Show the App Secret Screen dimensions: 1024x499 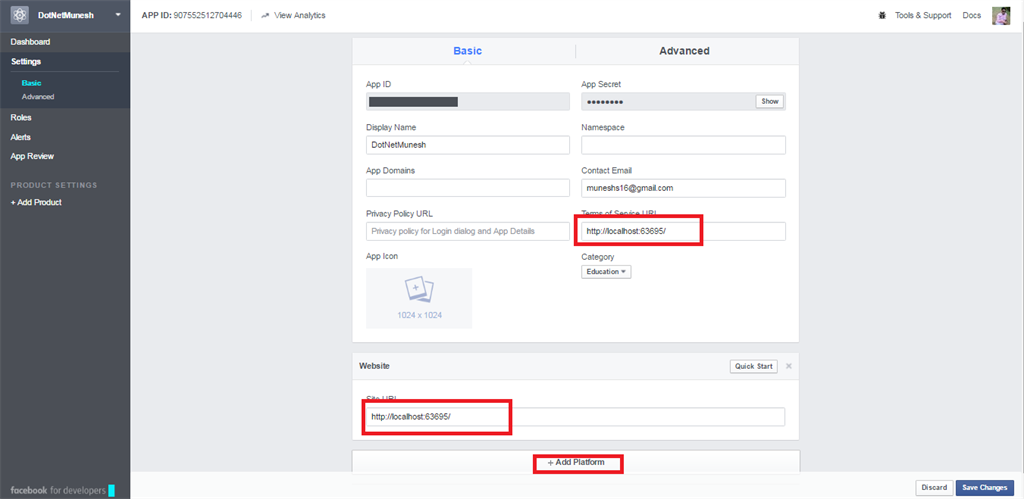click(x=769, y=101)
